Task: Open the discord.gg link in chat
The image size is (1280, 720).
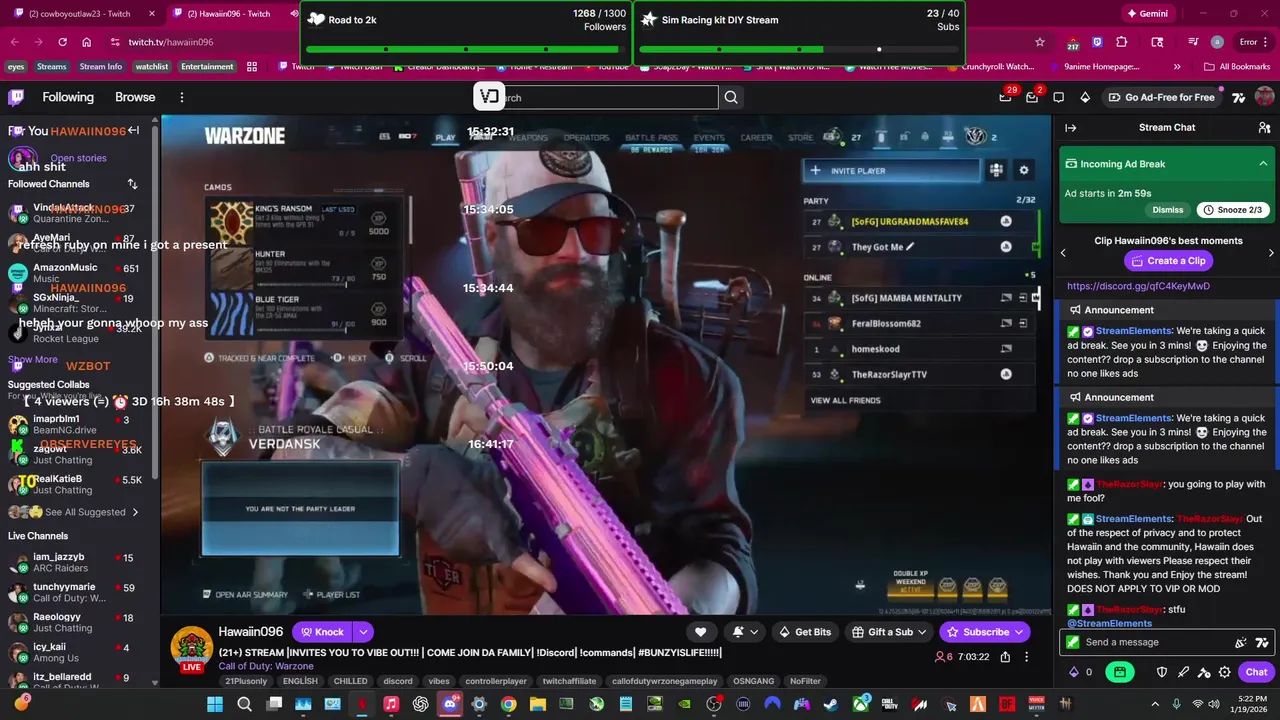Action: click(1138, 286)
